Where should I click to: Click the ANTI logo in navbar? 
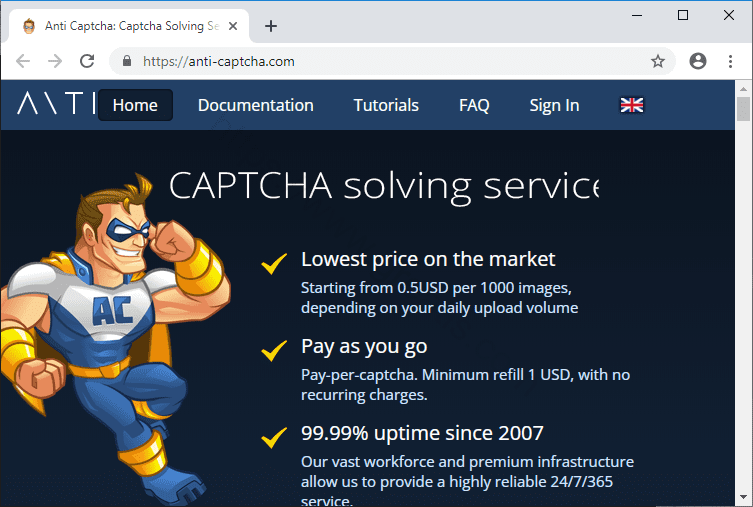pos(56,103)
